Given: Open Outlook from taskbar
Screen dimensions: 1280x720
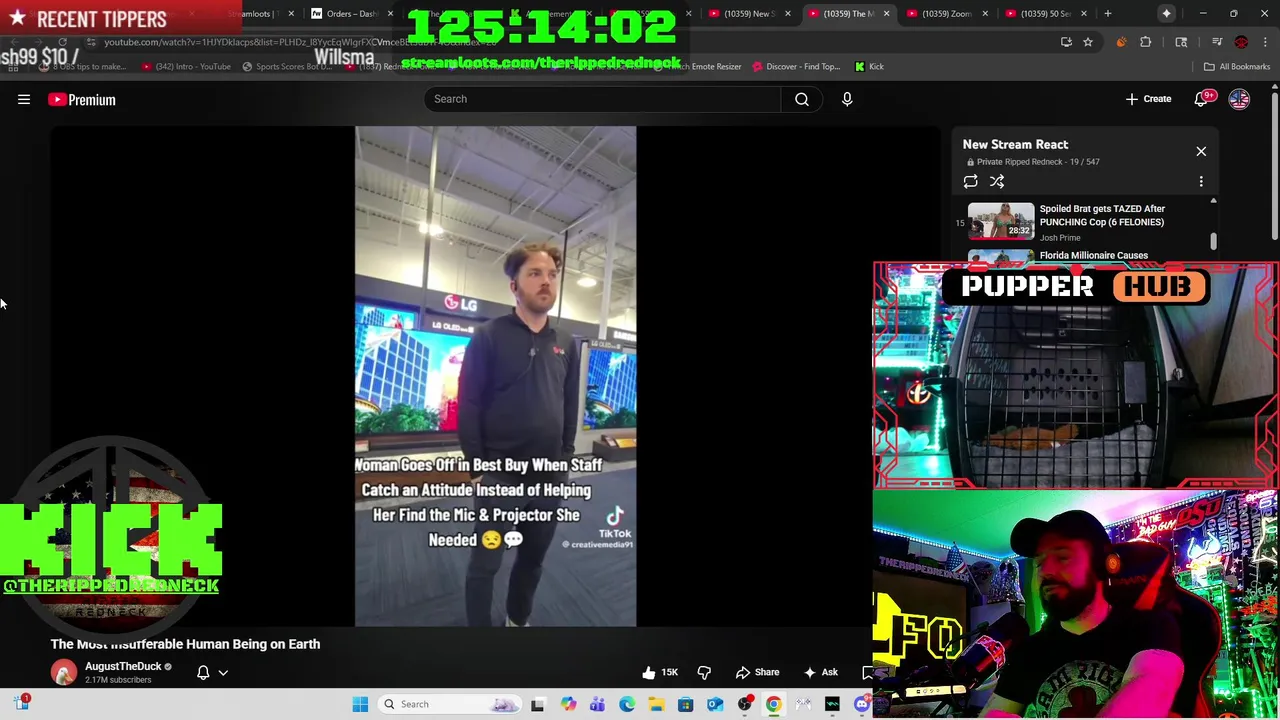Looking at the screenshot, I should [x=715, y=704].
